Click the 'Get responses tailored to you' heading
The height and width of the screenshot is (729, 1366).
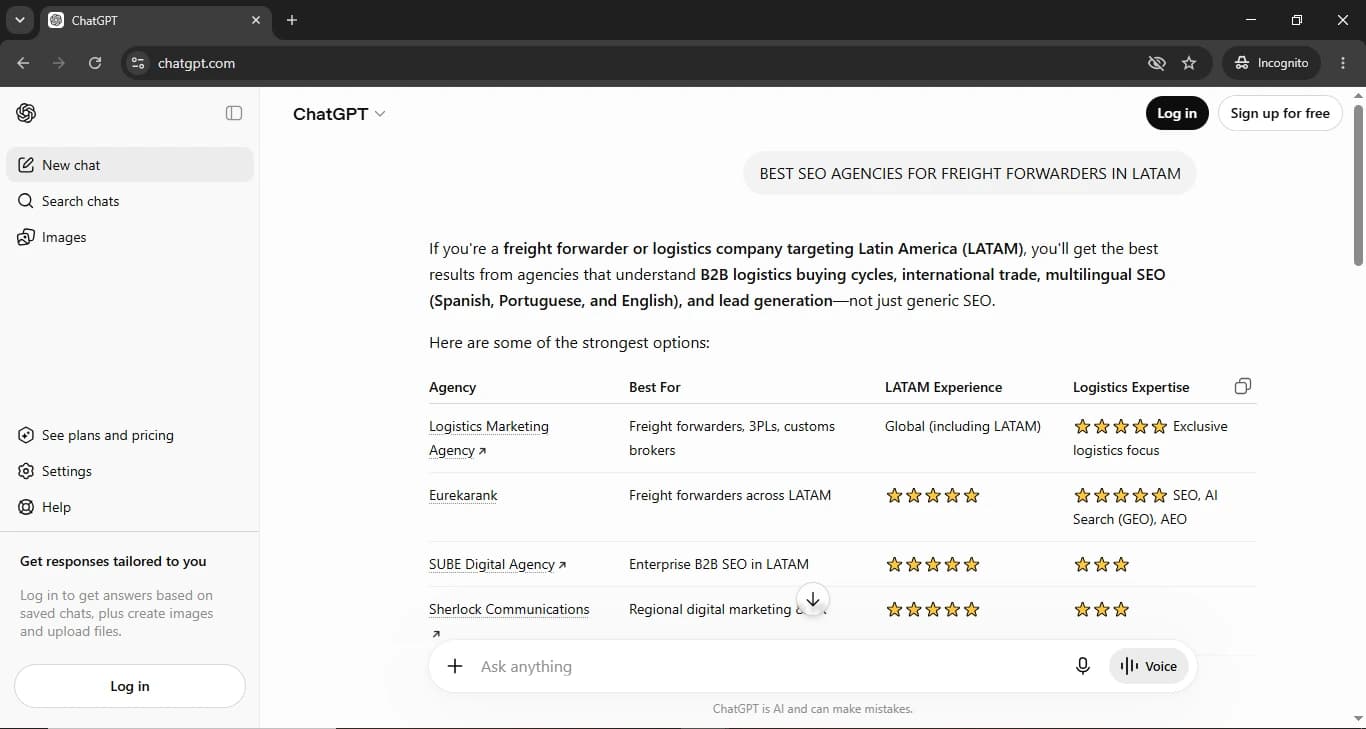tap(113, 561)
